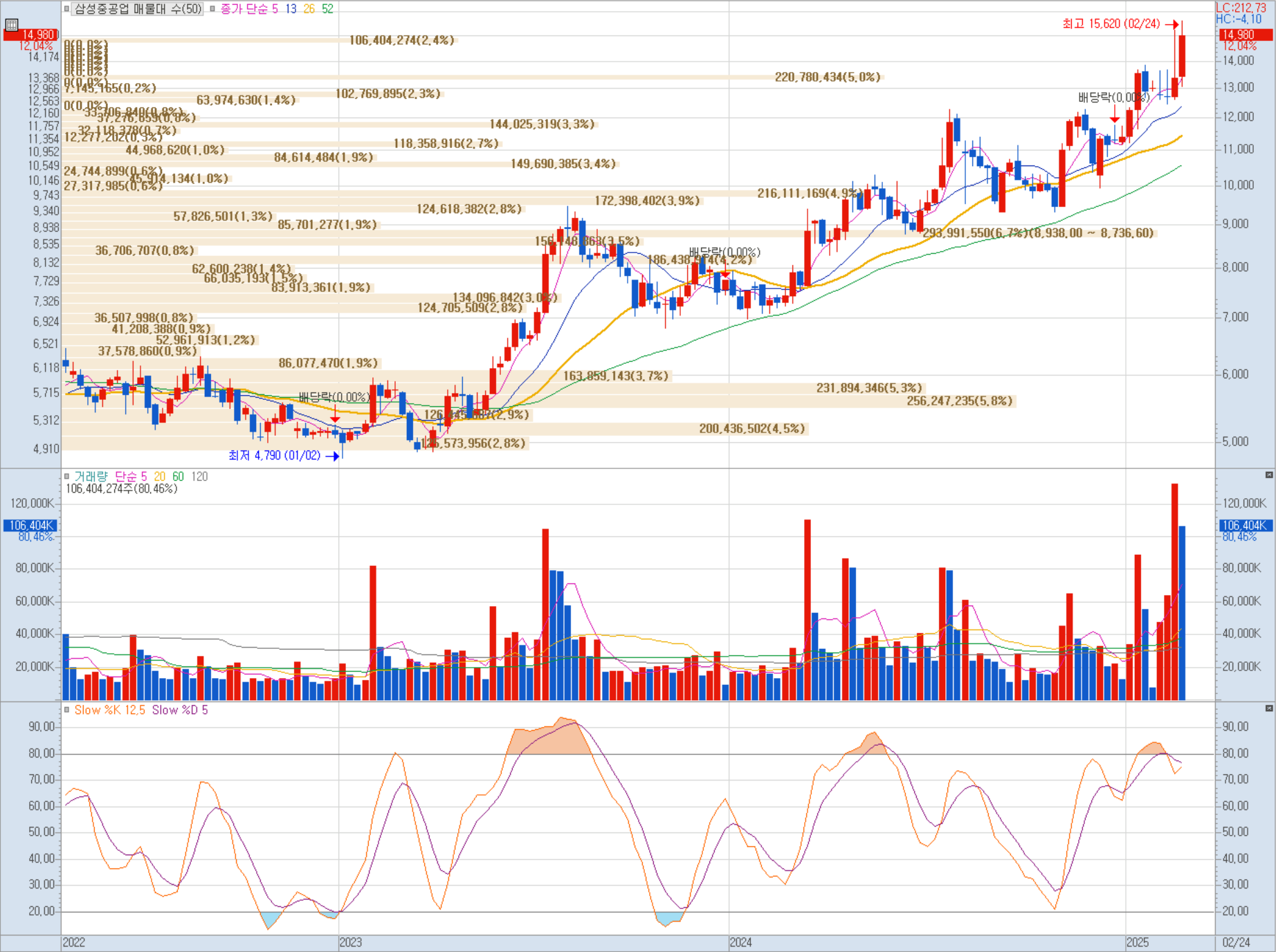This screenshot has width=1276, height=952.
Task: Click the 2023 year marker on timeline
Action: click(x=351, y=942)
